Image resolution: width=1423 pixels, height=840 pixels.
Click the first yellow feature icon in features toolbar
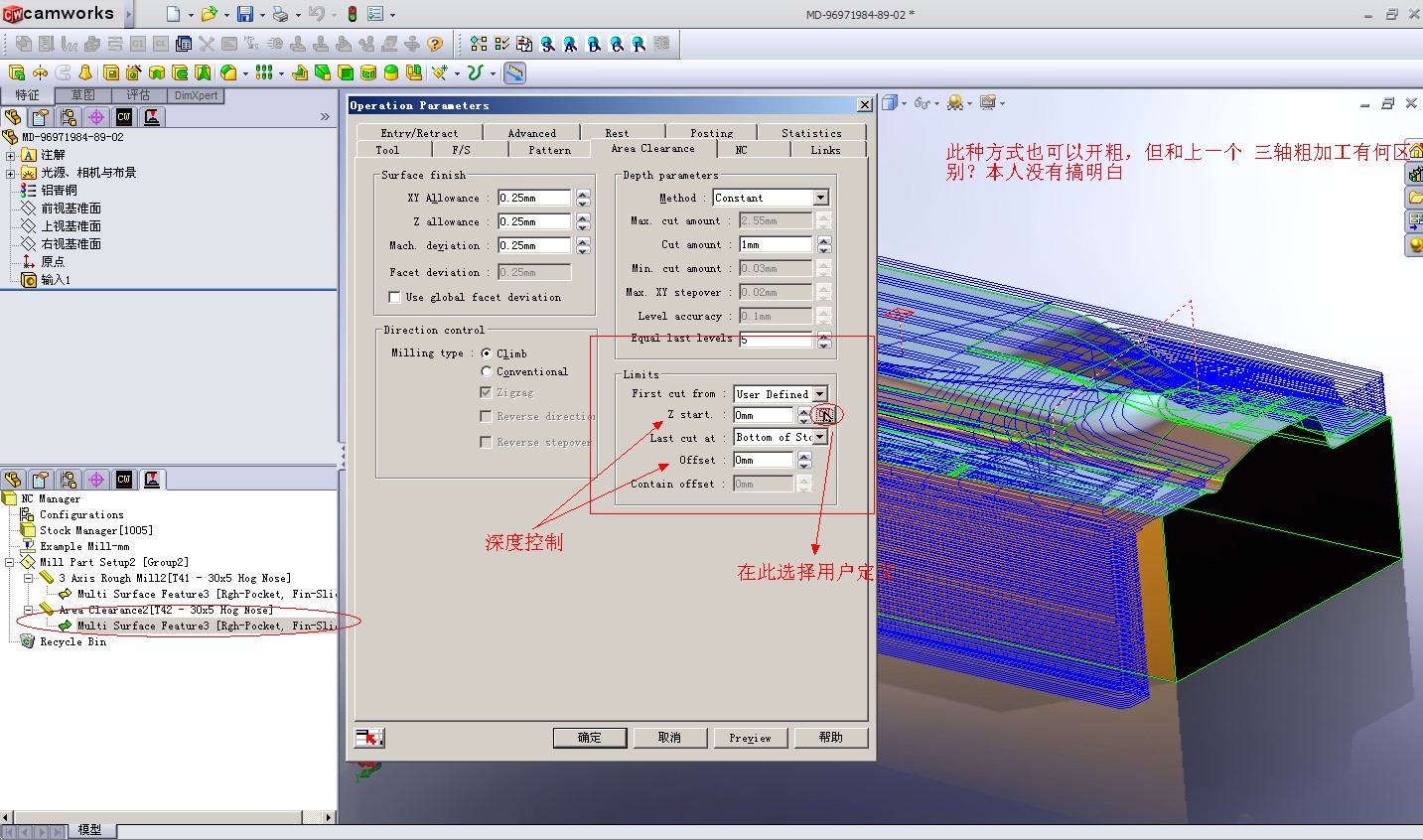click(17, 72)
